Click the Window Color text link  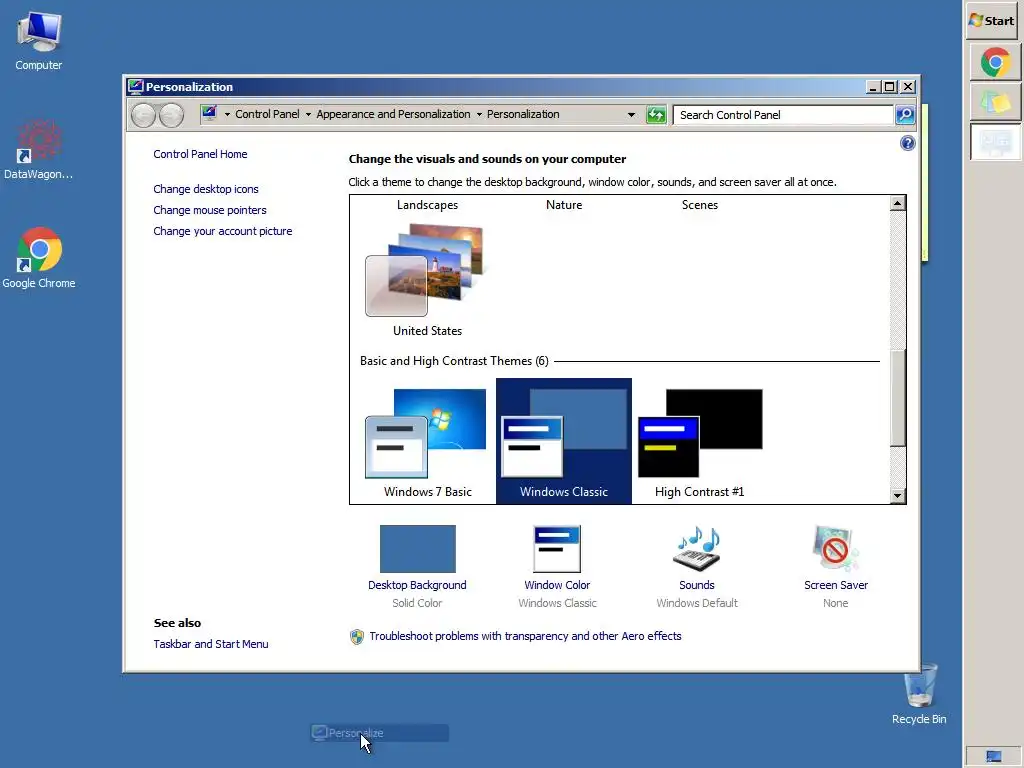557,585
